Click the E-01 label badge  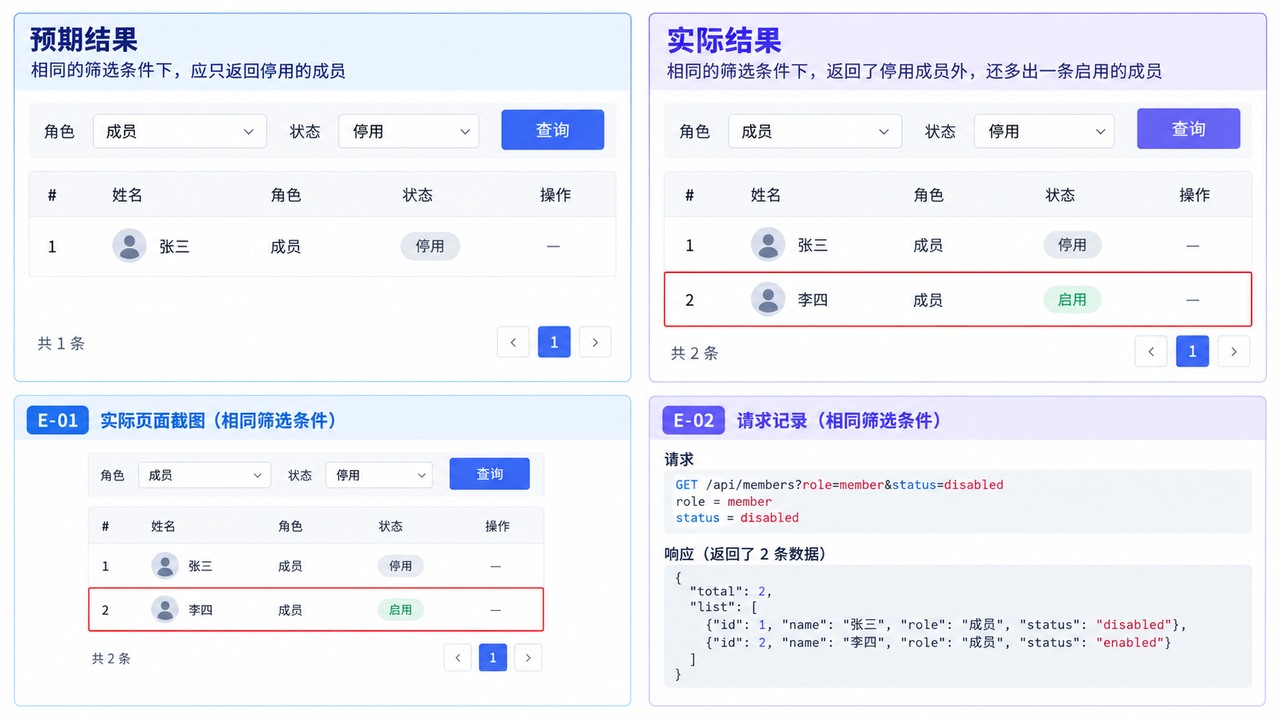tap(58, 421)
